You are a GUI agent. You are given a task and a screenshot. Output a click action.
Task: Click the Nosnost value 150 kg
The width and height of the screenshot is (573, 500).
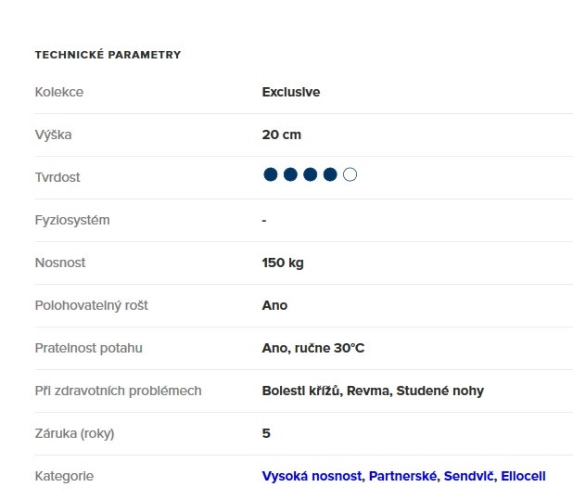(x=283, y=262)
